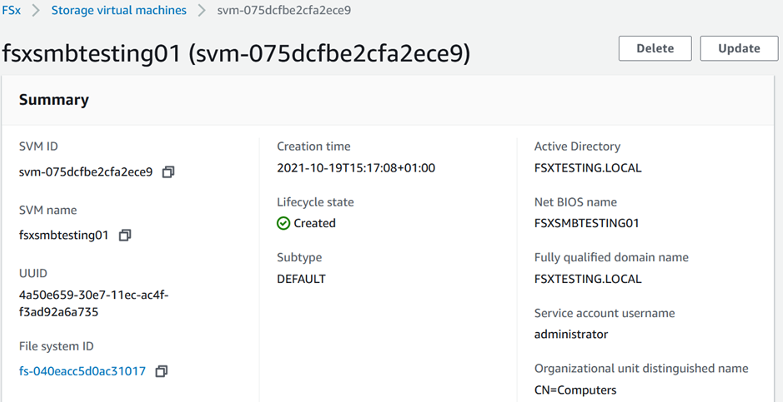Open the Storage virtual machines breadcrumb
Image resolution: width=783 pixels, height=406 pixels.
point(118,10)
